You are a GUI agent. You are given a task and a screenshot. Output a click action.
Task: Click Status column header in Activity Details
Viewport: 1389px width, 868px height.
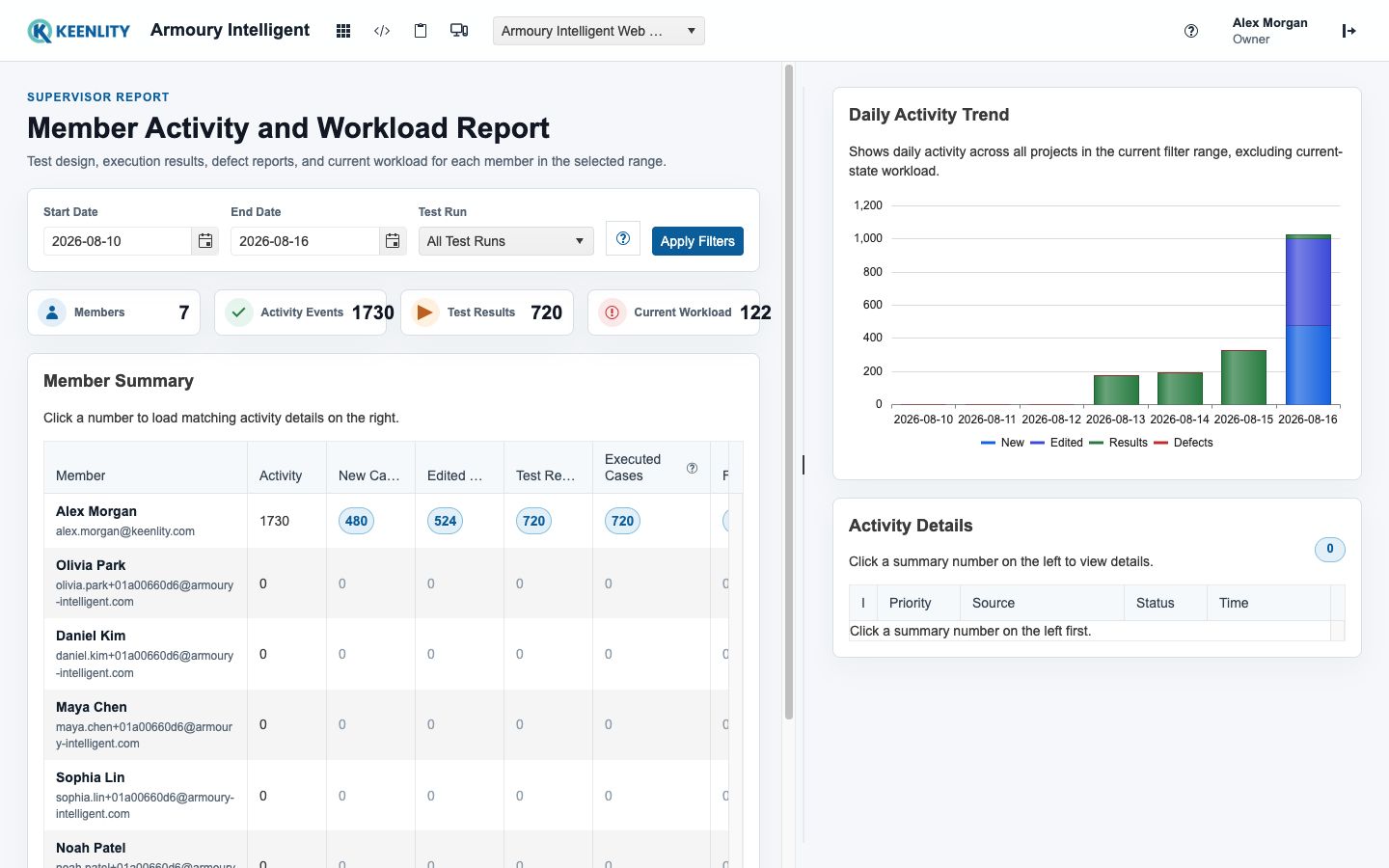(x=1165, y=603)
